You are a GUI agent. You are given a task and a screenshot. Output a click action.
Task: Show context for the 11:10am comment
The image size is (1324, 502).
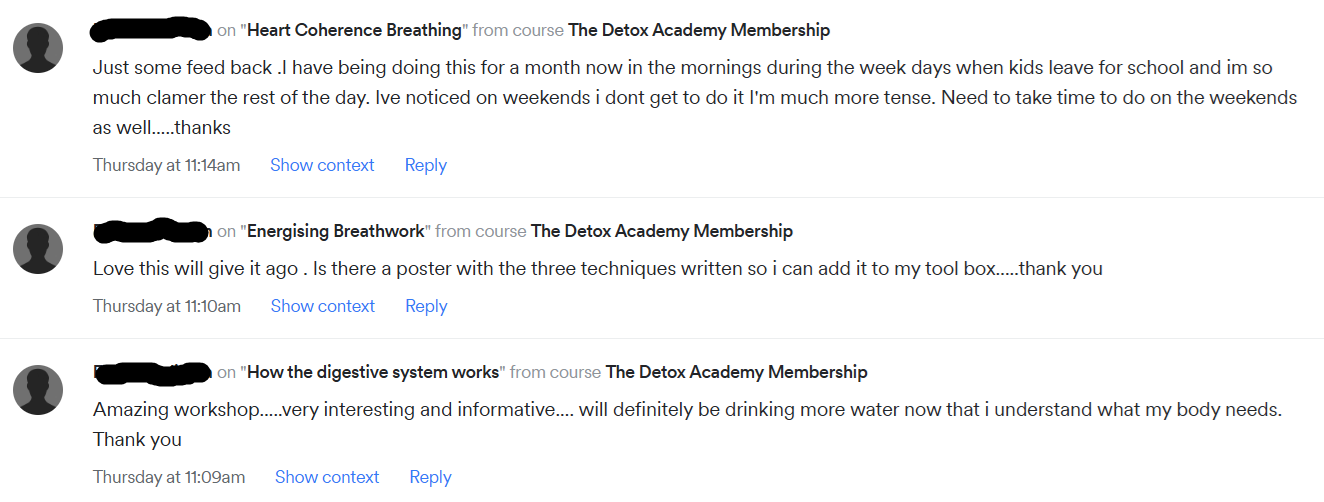click(x=322, y=306)
